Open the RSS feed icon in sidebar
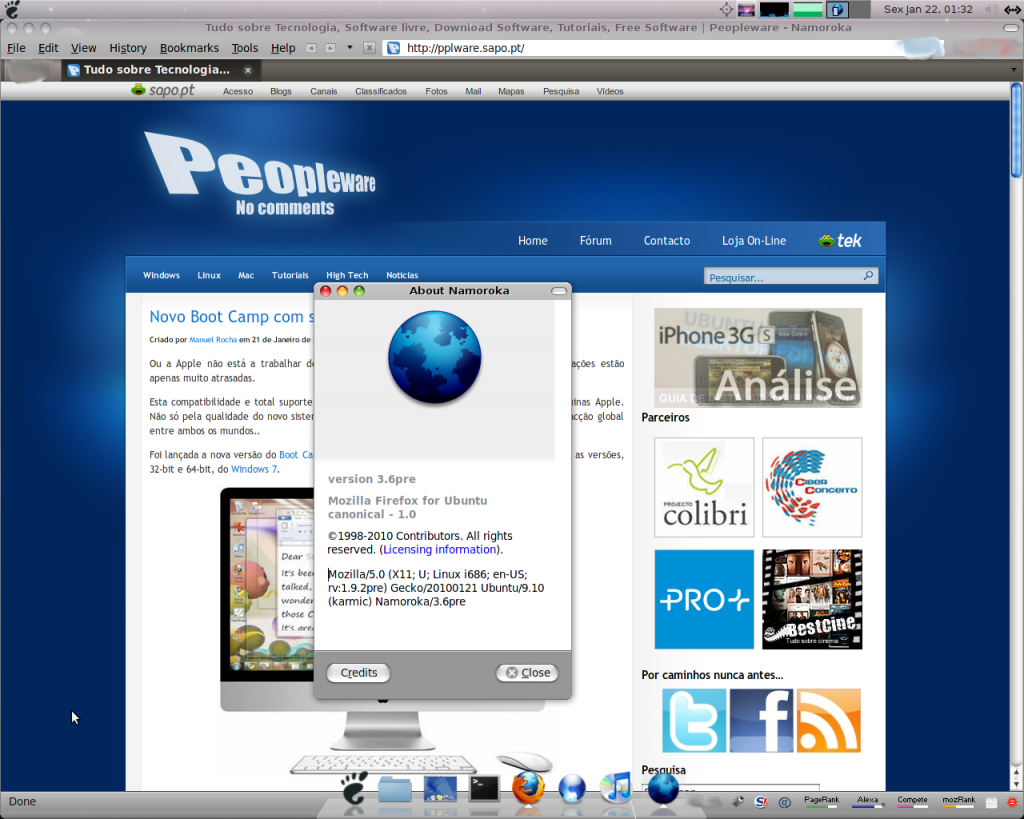The height and width of the screenshot is (819, 1024). click(x=829, y=720)
